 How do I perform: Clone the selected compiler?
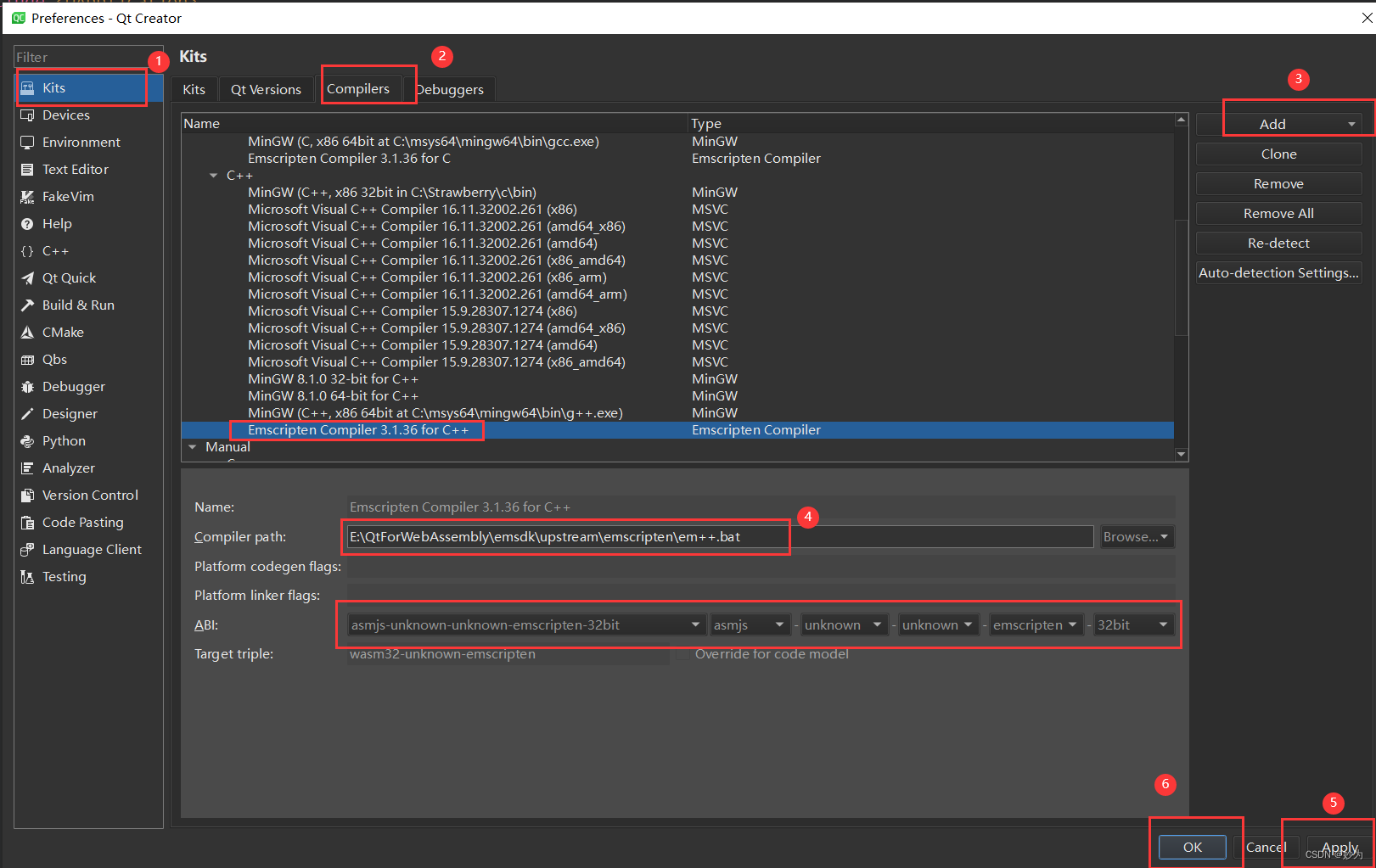click(x=1278, y=154)
